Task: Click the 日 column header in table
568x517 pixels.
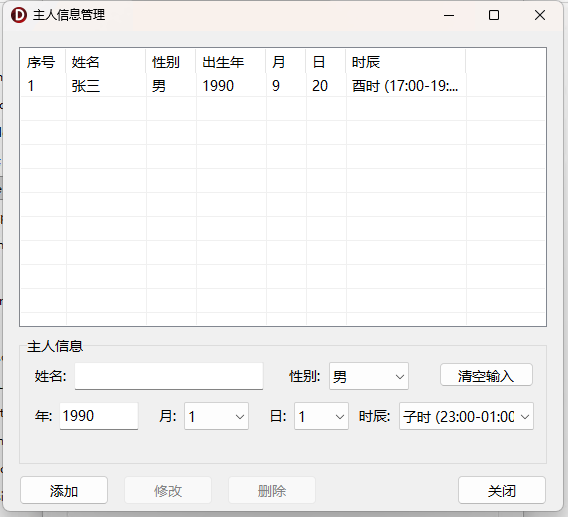Action: (x=326, y=62)
